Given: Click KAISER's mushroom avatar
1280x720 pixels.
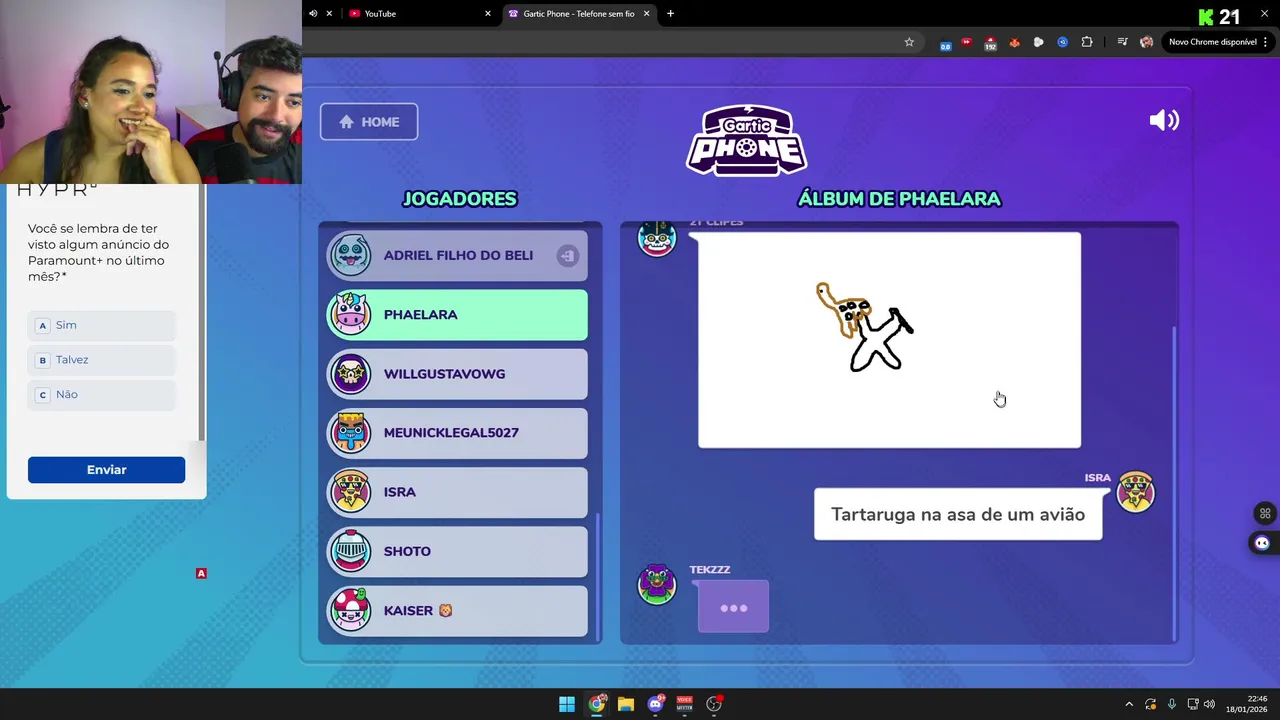Looking at the screenshot, I should [x=350, y=610].
